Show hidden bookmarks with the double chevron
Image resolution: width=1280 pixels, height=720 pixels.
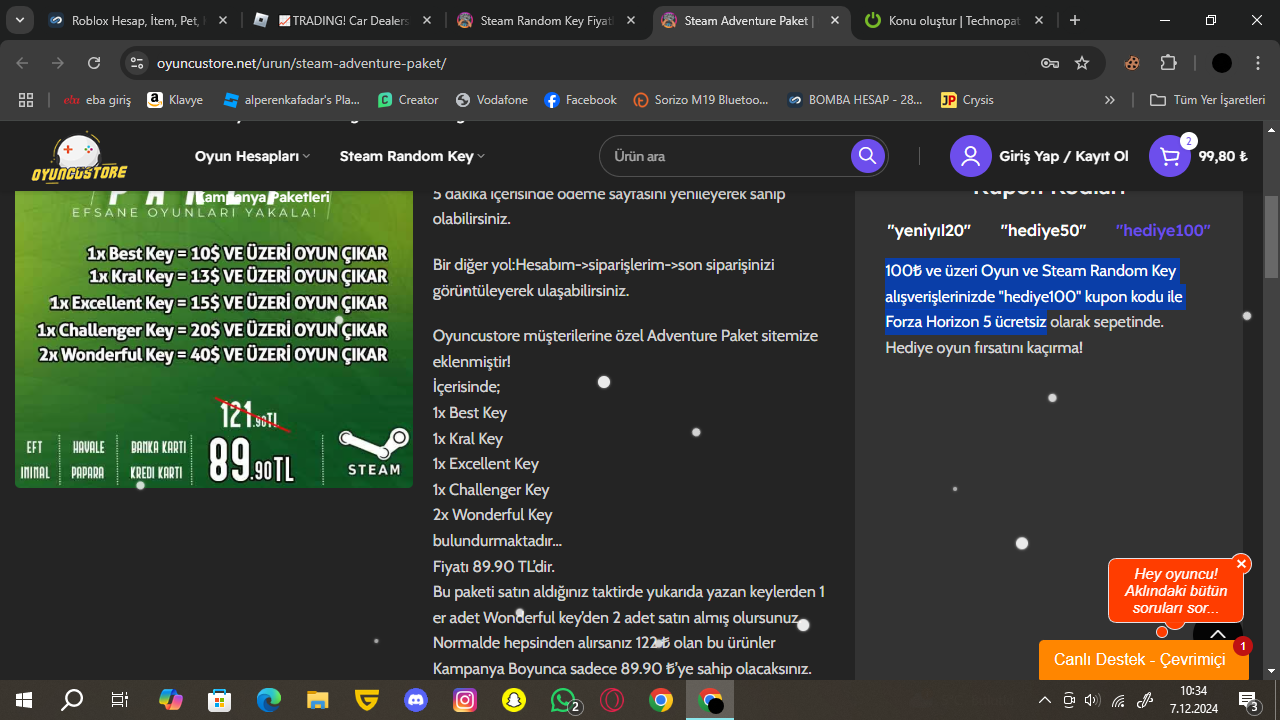tap(1110, 100)
